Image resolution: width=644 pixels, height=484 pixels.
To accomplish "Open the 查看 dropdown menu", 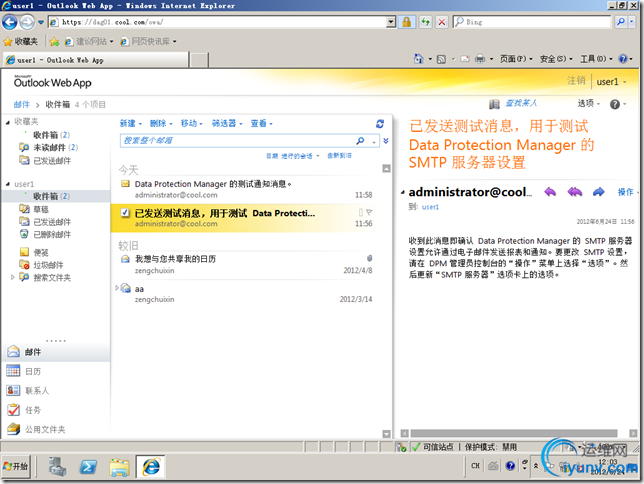I will (262, 123).
